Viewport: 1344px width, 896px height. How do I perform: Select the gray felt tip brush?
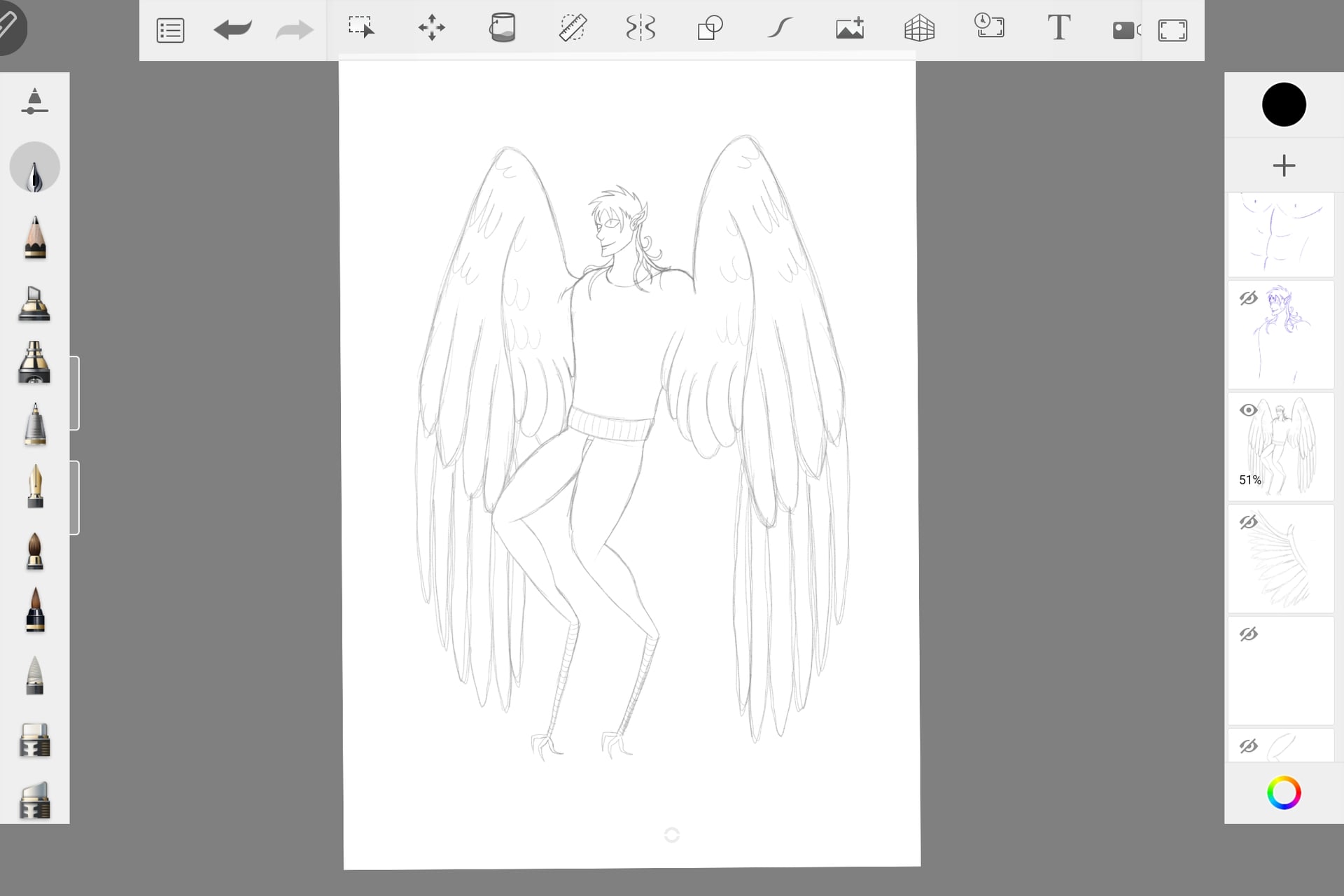[x=34, y=675]
